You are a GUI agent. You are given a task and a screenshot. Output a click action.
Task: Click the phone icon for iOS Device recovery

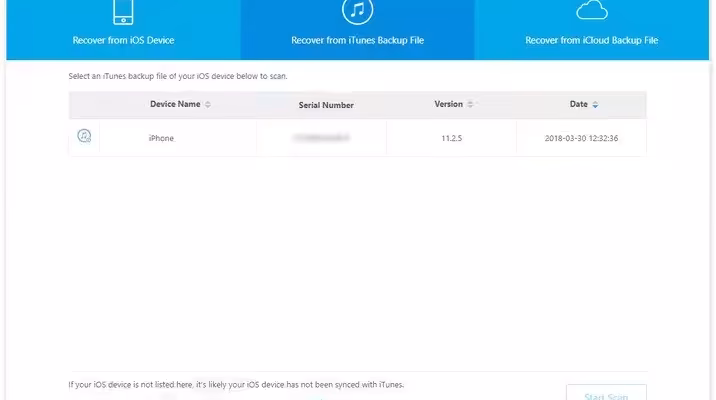(123, 12)
